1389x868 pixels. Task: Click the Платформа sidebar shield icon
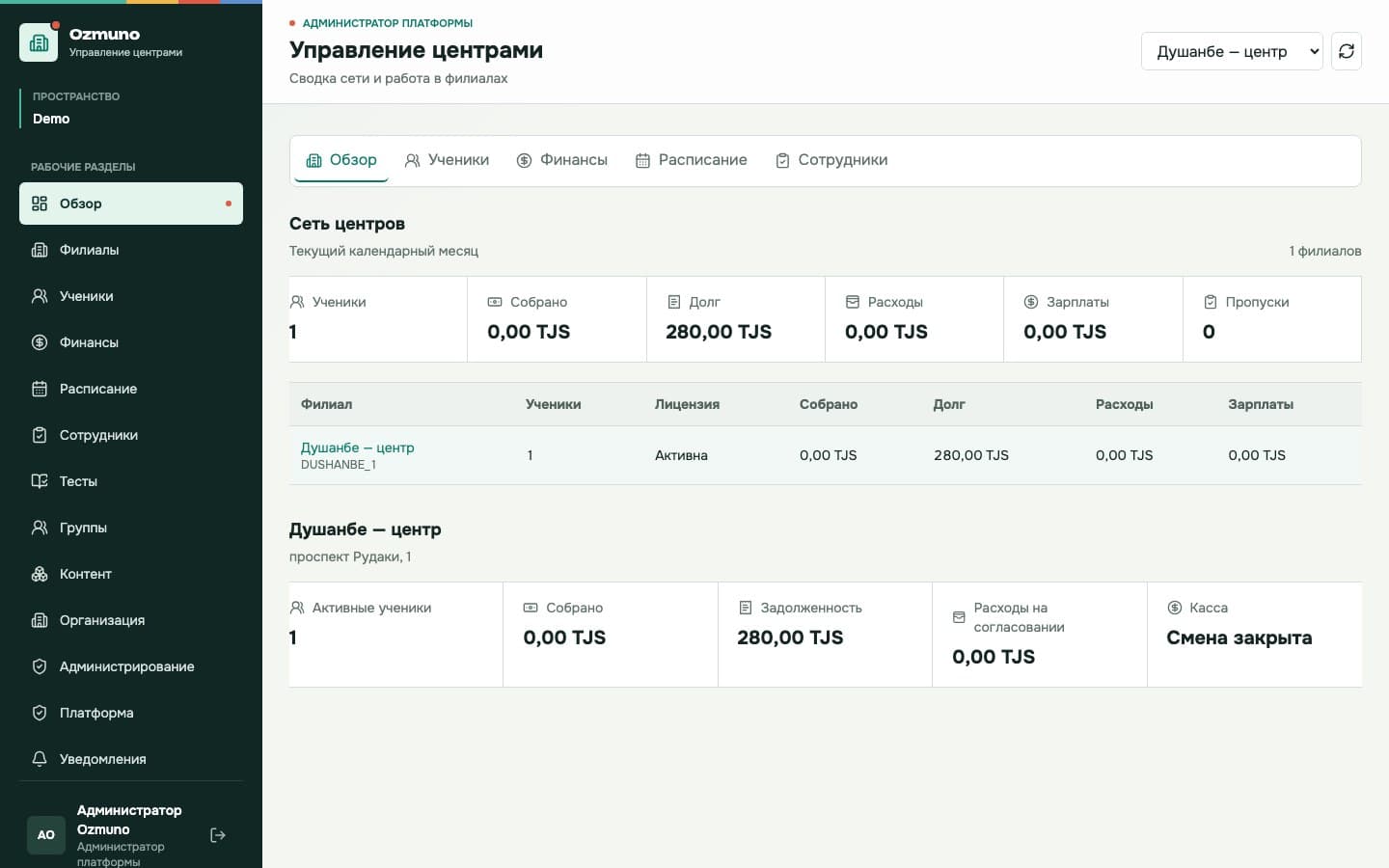(x=40, y=713)
